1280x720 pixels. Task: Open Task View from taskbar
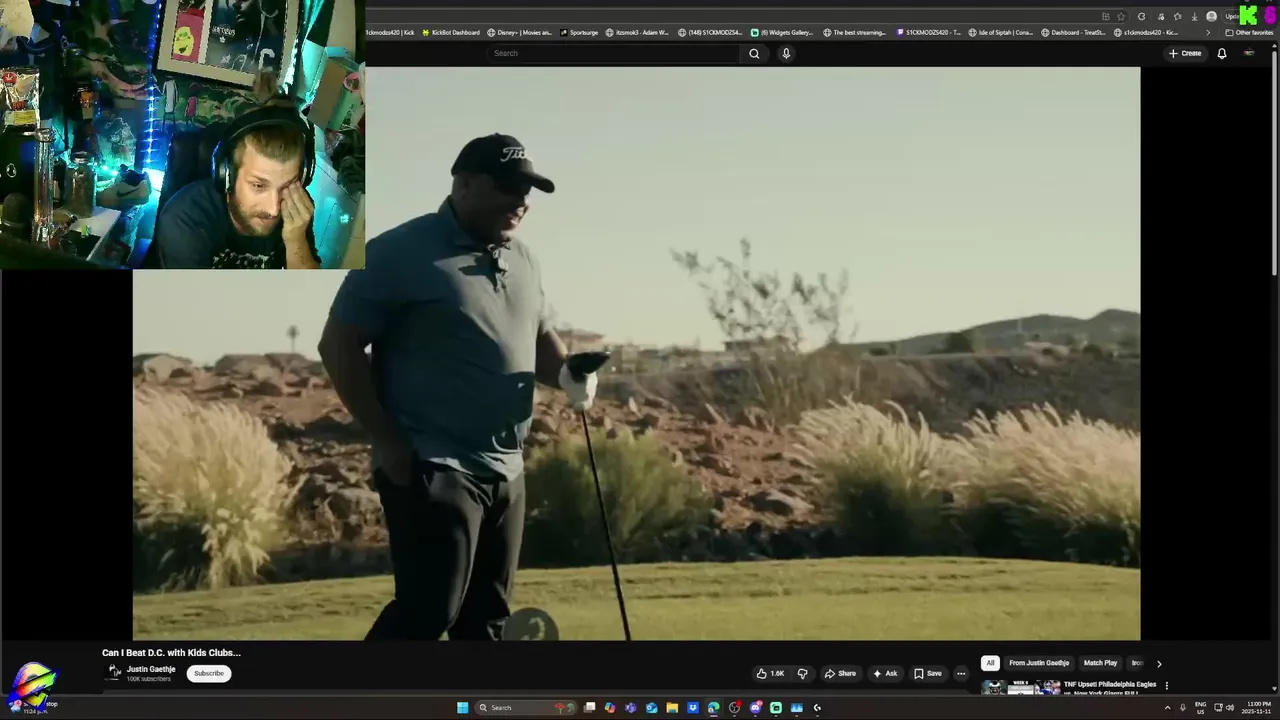point(589,708)
